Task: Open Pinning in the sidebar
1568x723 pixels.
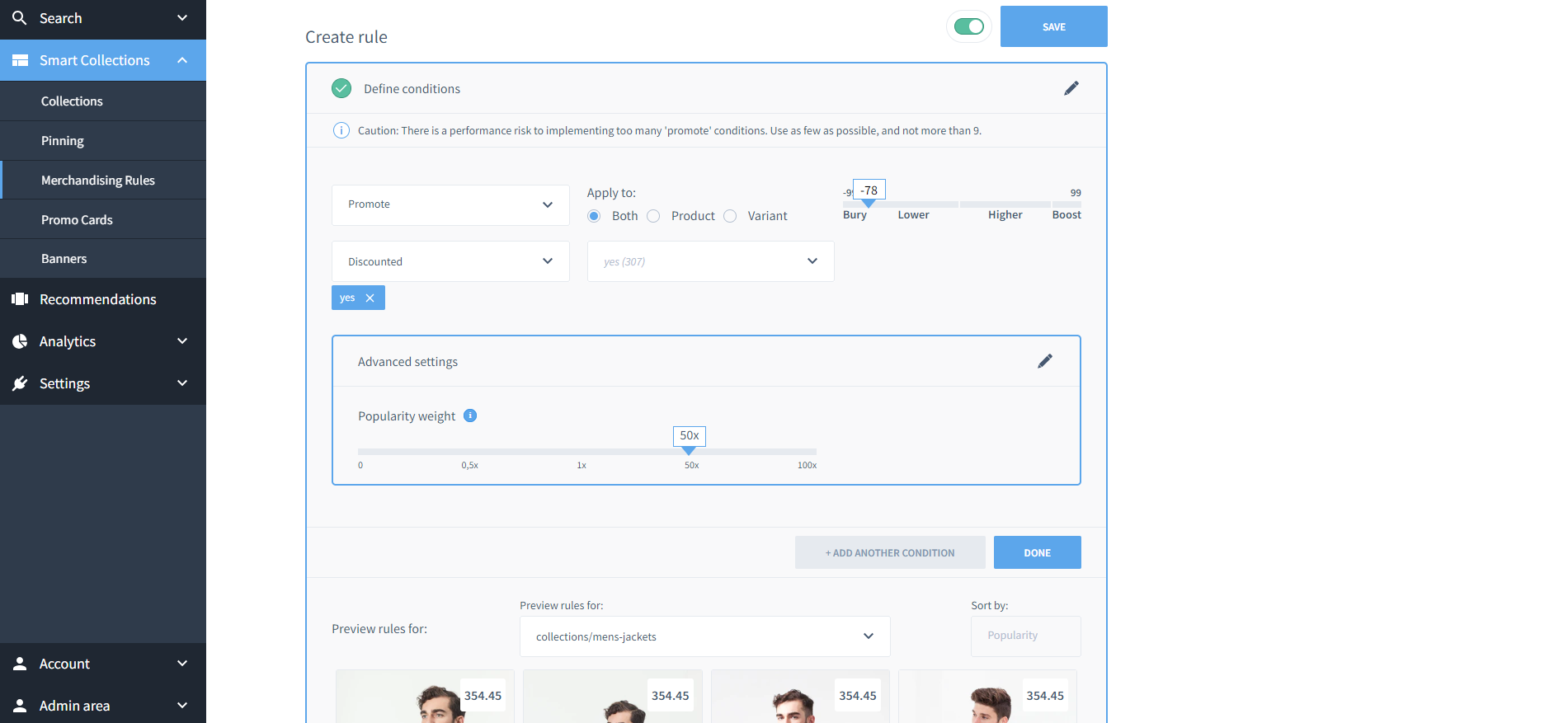Action: click(x=103, y=140)
